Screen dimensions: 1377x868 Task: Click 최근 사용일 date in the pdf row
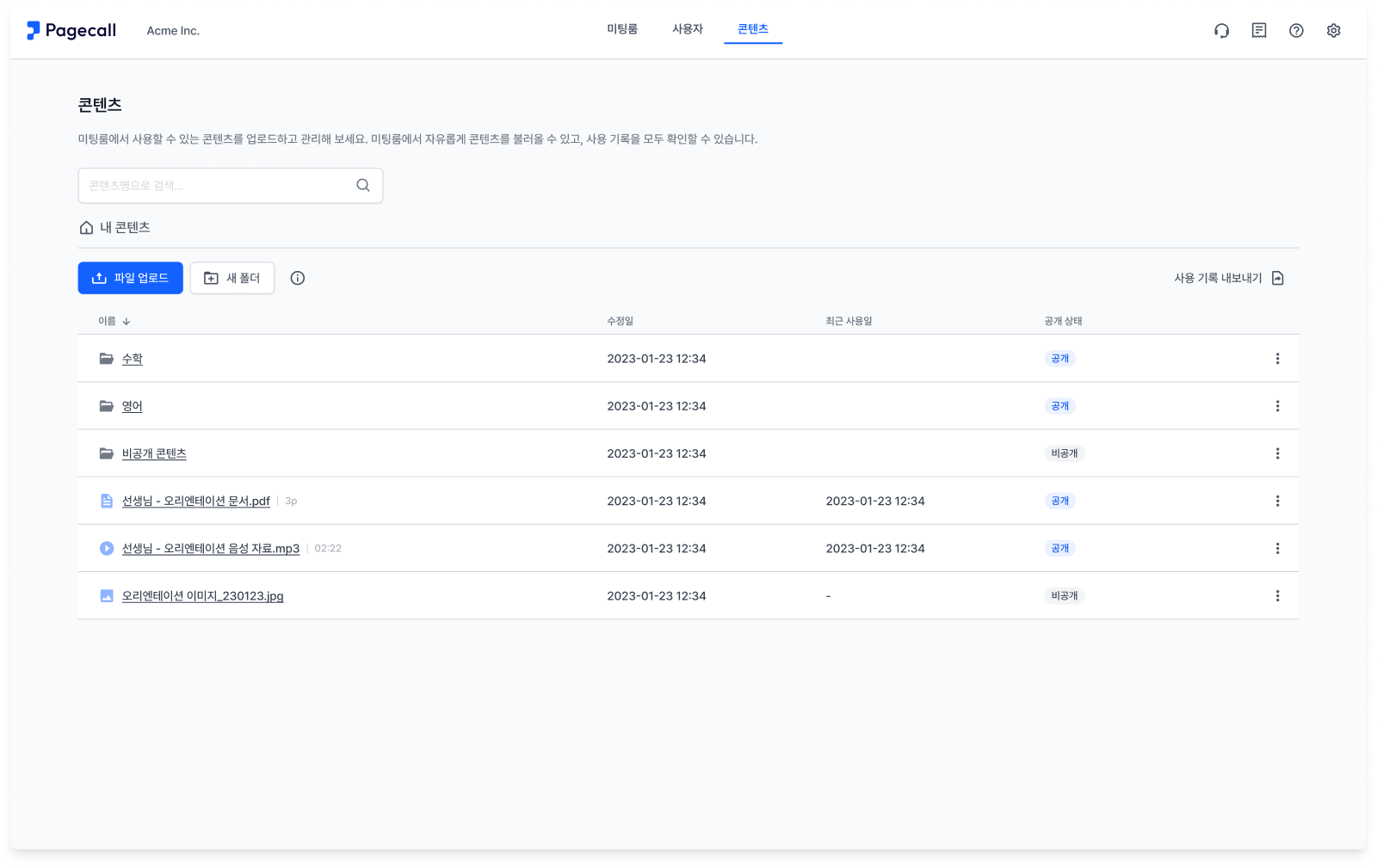(x=875, y=501)
